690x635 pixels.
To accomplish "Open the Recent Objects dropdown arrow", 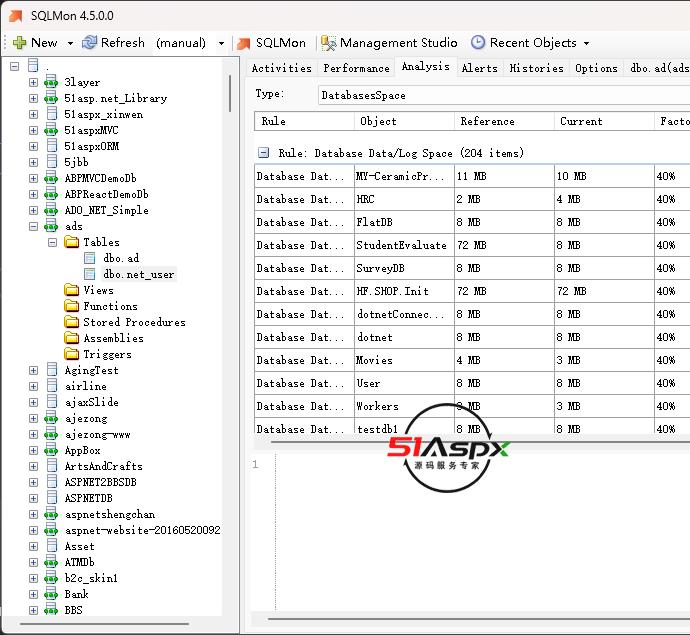I will 586,43.
